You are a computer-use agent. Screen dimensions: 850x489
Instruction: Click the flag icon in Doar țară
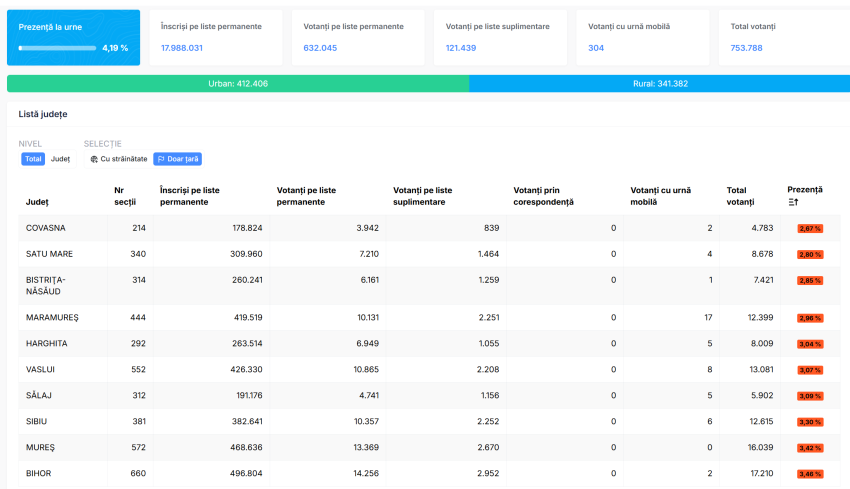coord(161,159)
